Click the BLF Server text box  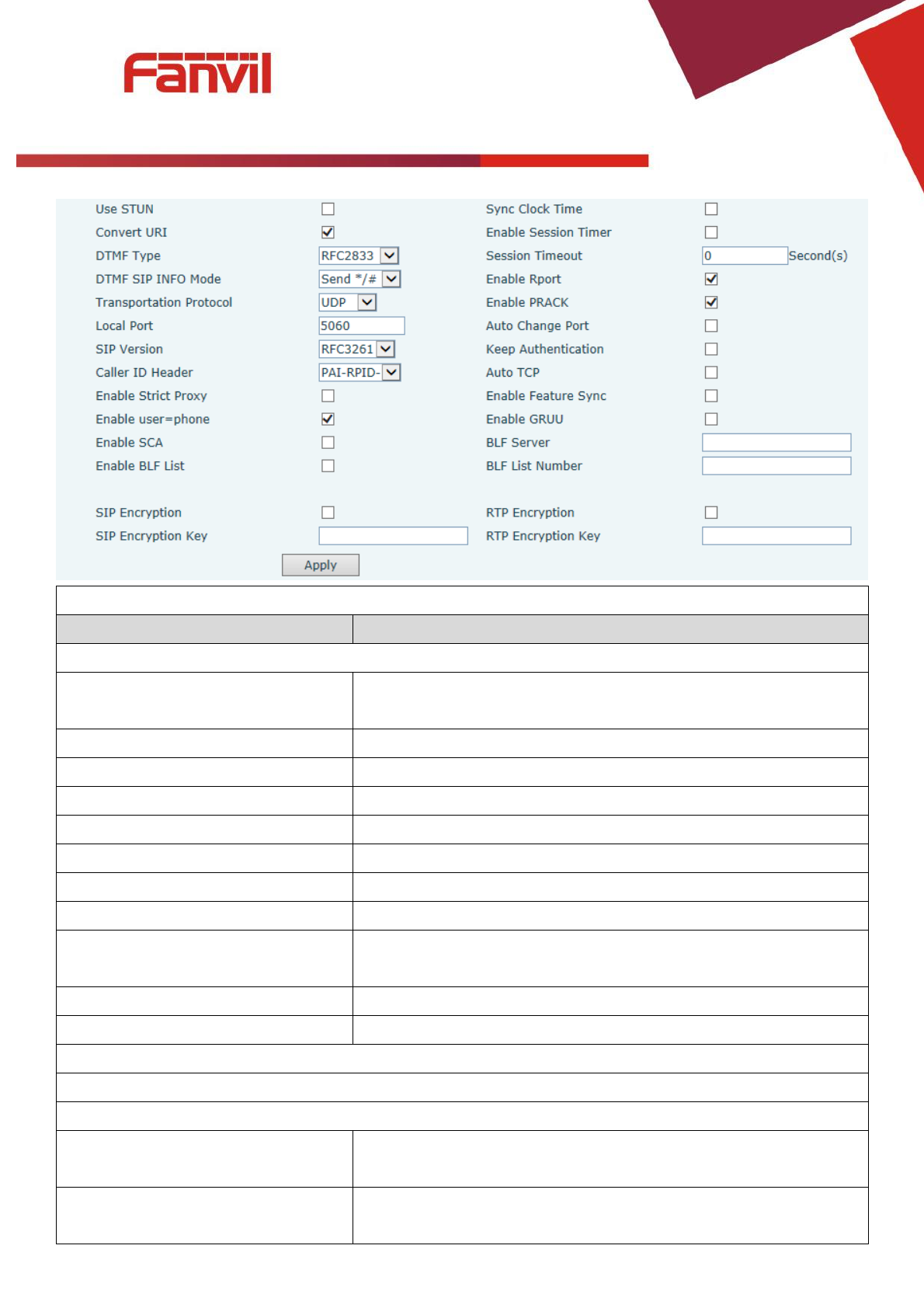click(776, 442)
